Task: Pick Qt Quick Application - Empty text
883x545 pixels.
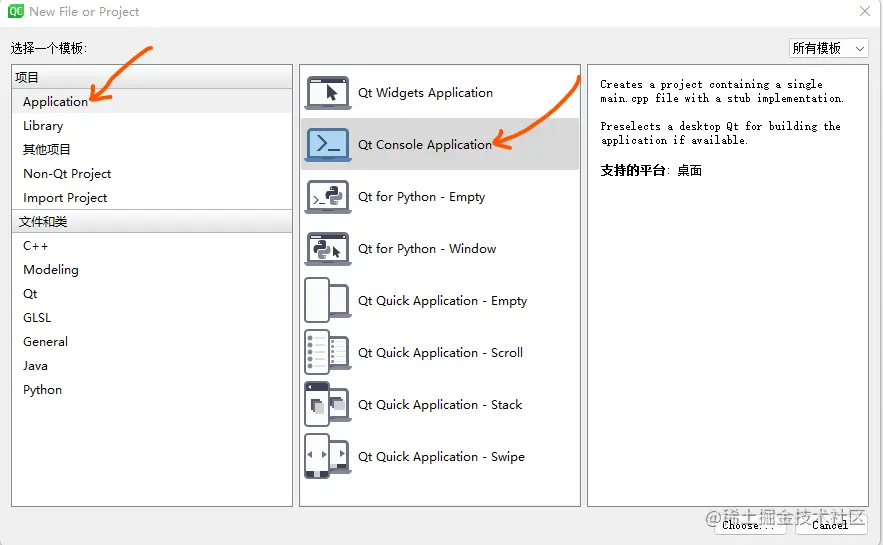Action: 443,301
